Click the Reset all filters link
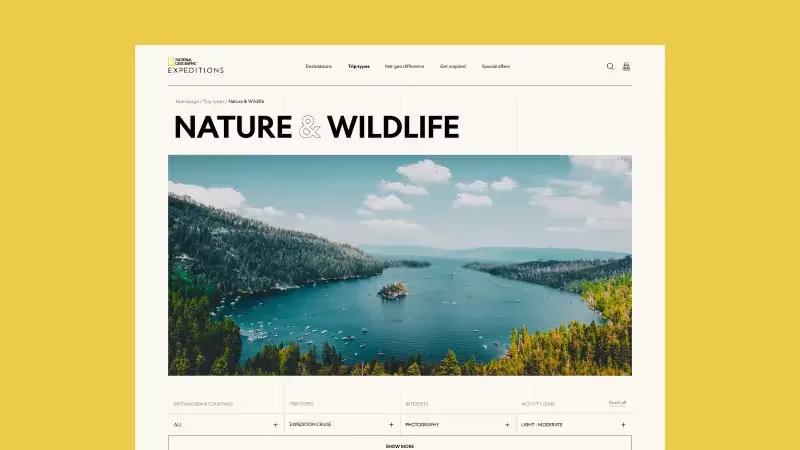The height and width of the screenshot is (450, 800). coord(617,403)
